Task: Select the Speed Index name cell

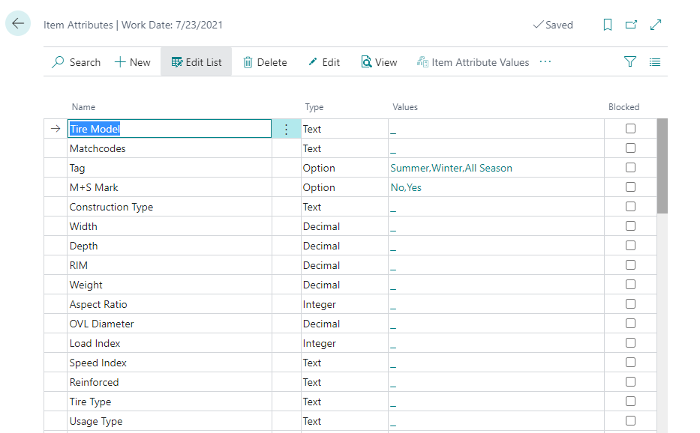Action: (x=170, y=362)
